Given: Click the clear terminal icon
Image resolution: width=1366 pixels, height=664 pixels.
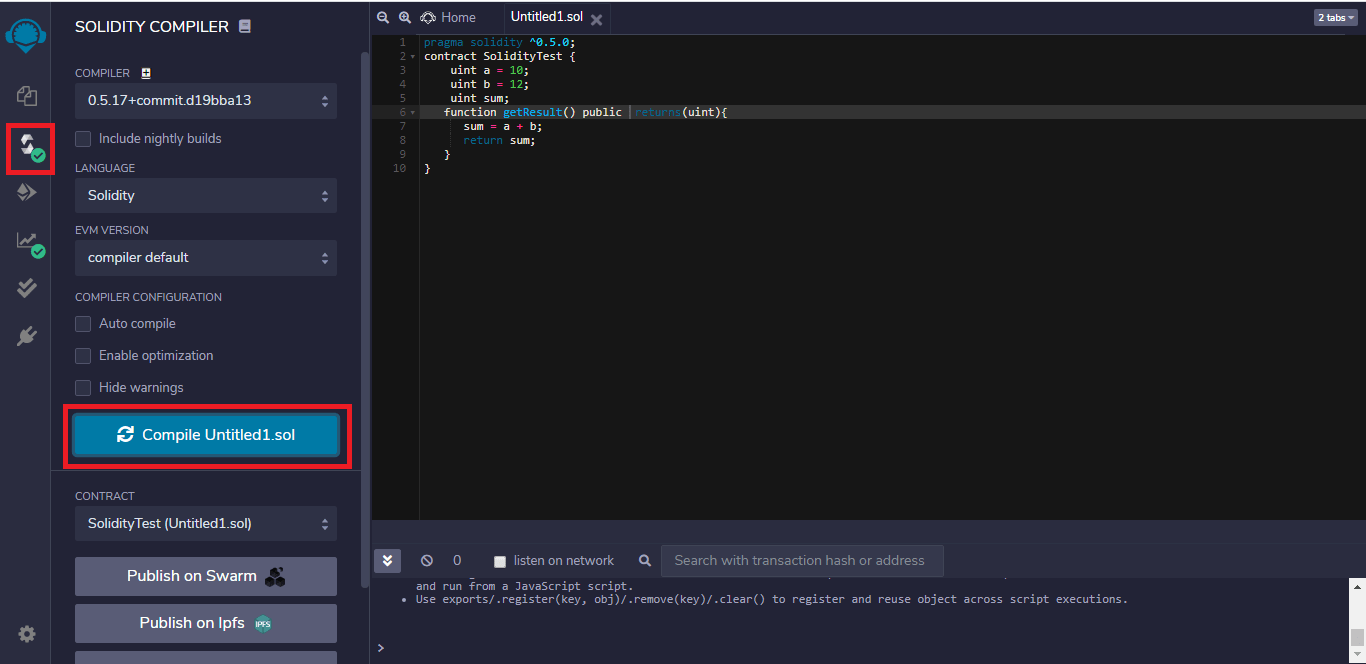Looking at the screenshot, I should coord(427,561).
